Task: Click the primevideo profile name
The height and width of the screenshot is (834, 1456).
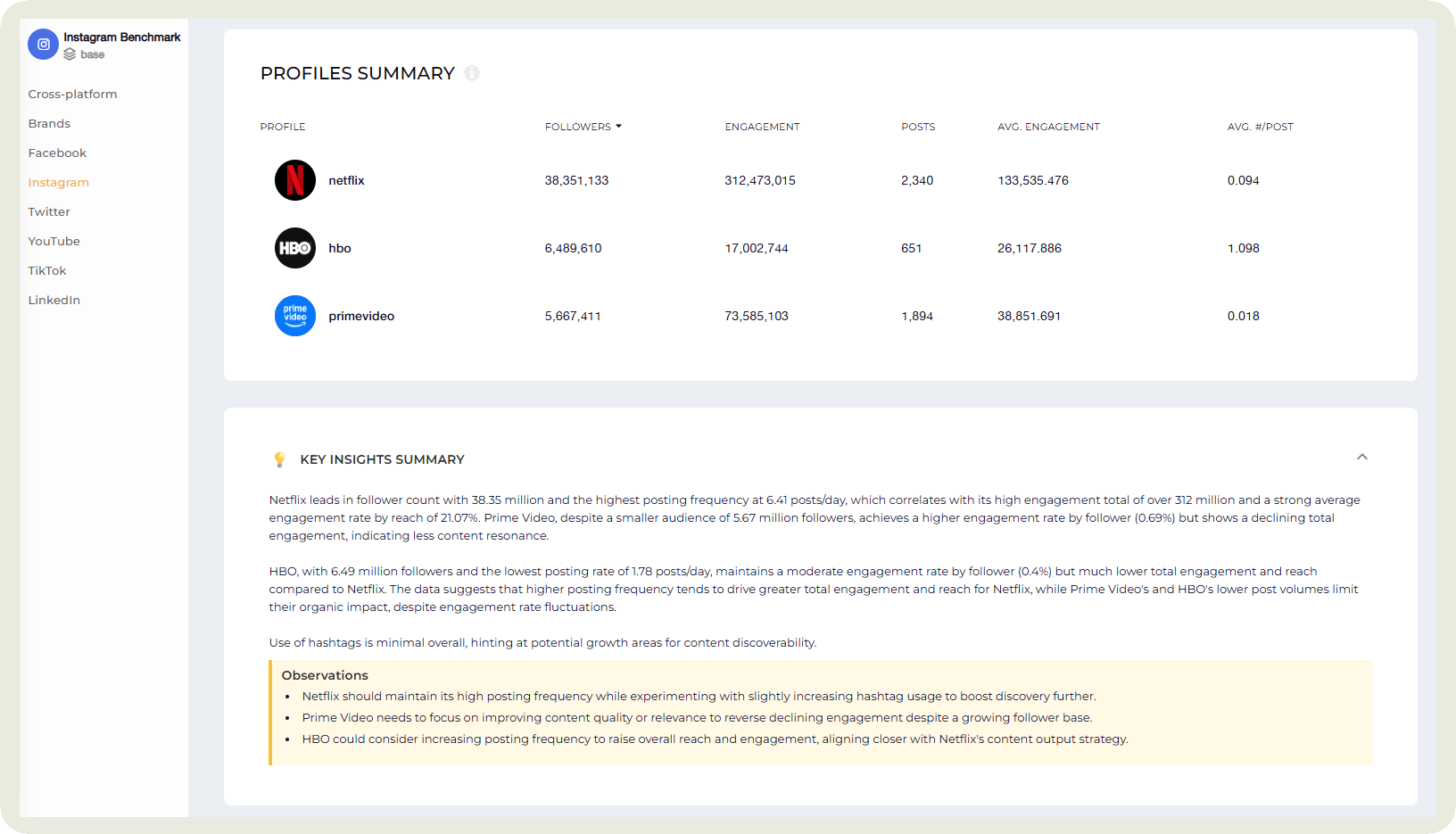Action: (361, 316)
